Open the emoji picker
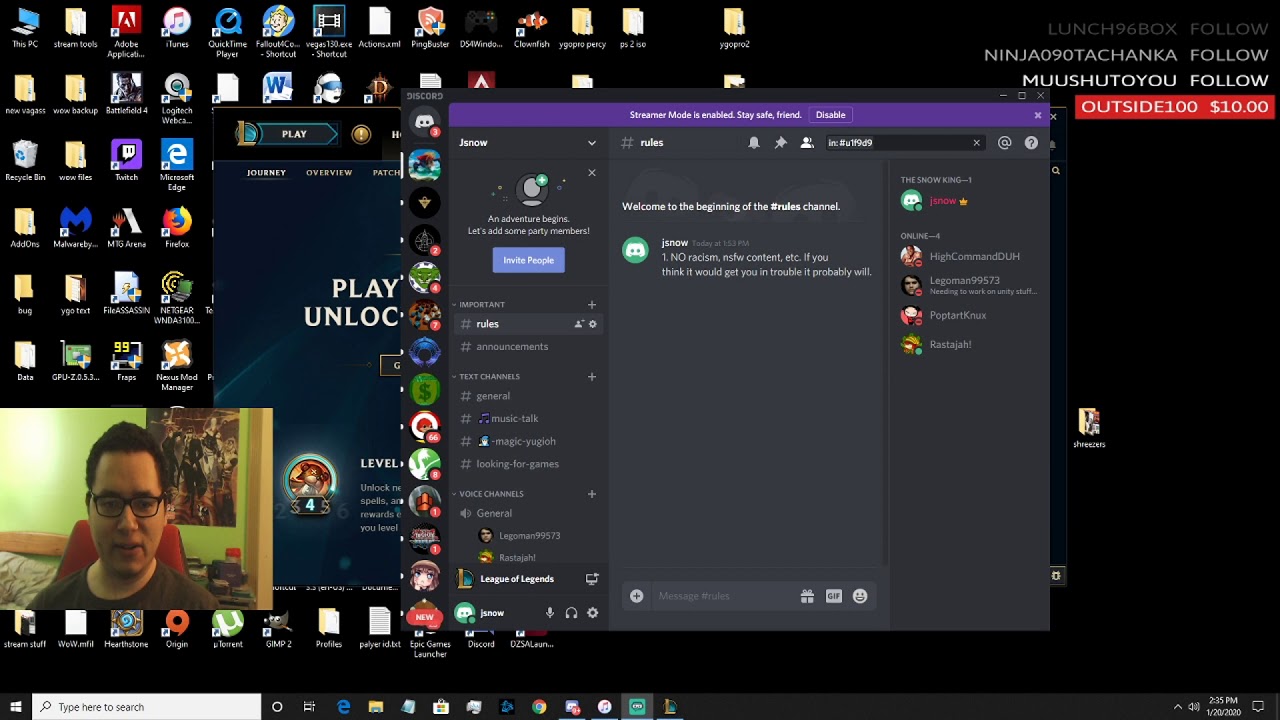Viewport: 1280px width, 720px height. (860, 596)
